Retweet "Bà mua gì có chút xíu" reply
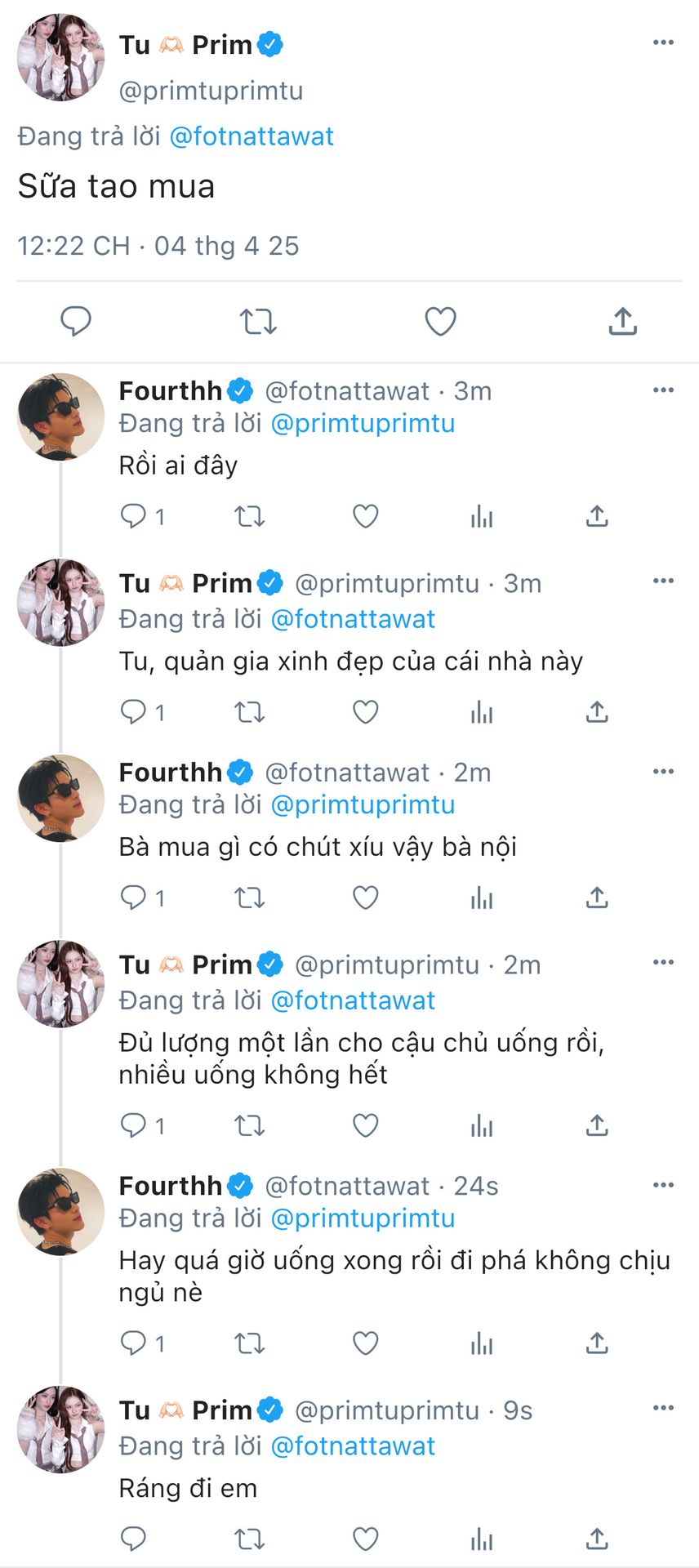This screenshot has width=699, height=1568. coord(249,898)
